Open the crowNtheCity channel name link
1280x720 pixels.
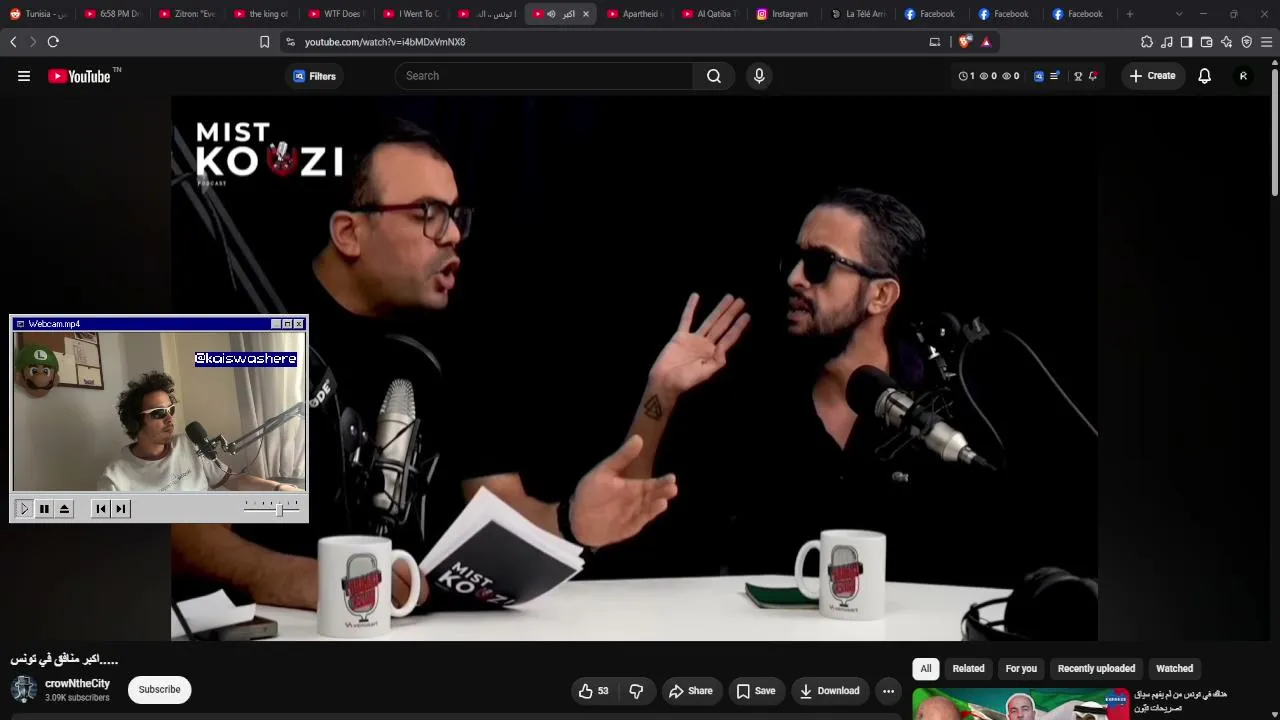(77, 683)
